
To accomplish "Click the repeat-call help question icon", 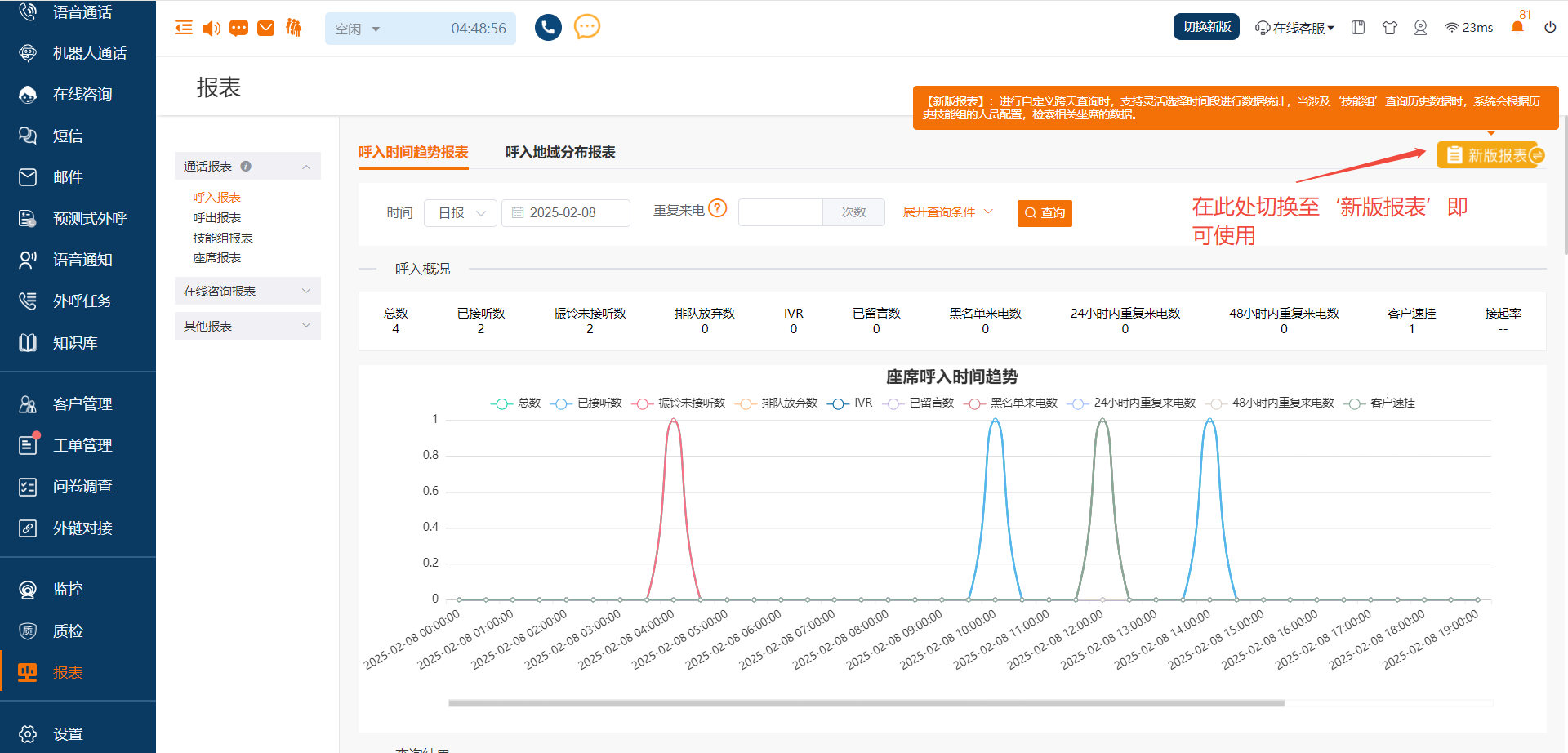I will click(x=717, y=209).
